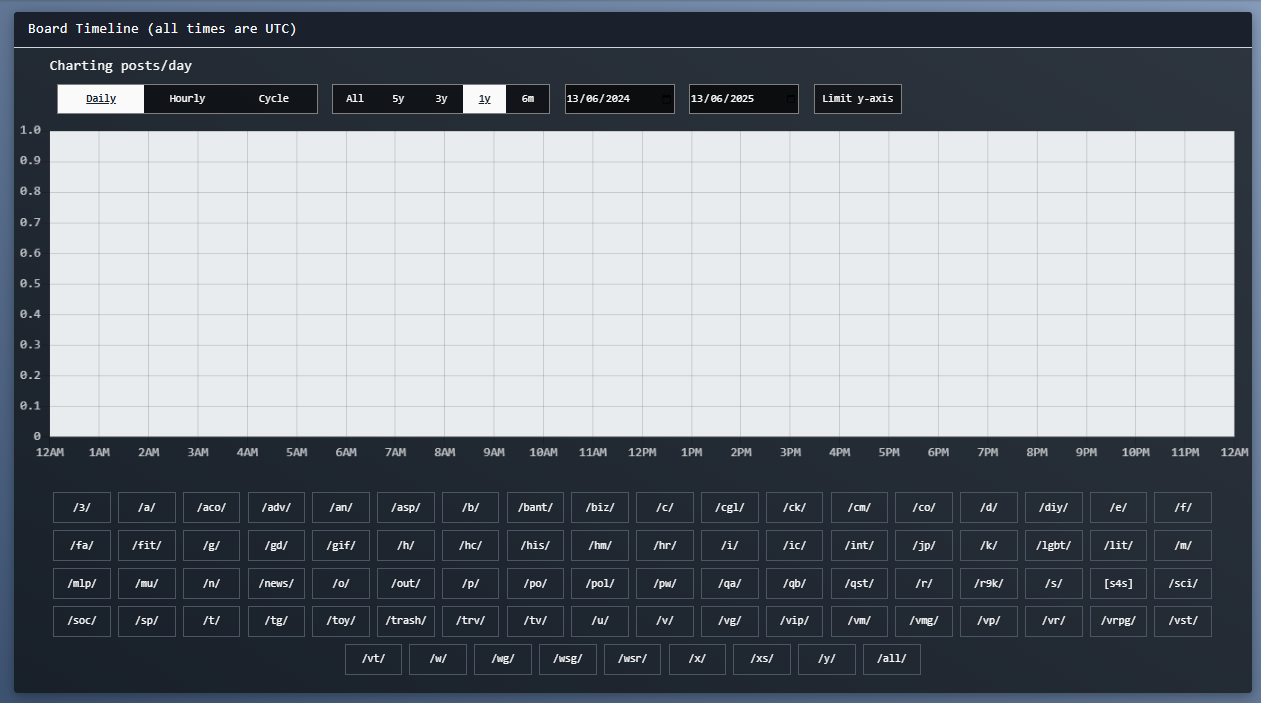Viewport: 1261px width, 703px height.
Task: Open calendar picker in end date field
Action: pyautogui.click(x=791, y=99)
